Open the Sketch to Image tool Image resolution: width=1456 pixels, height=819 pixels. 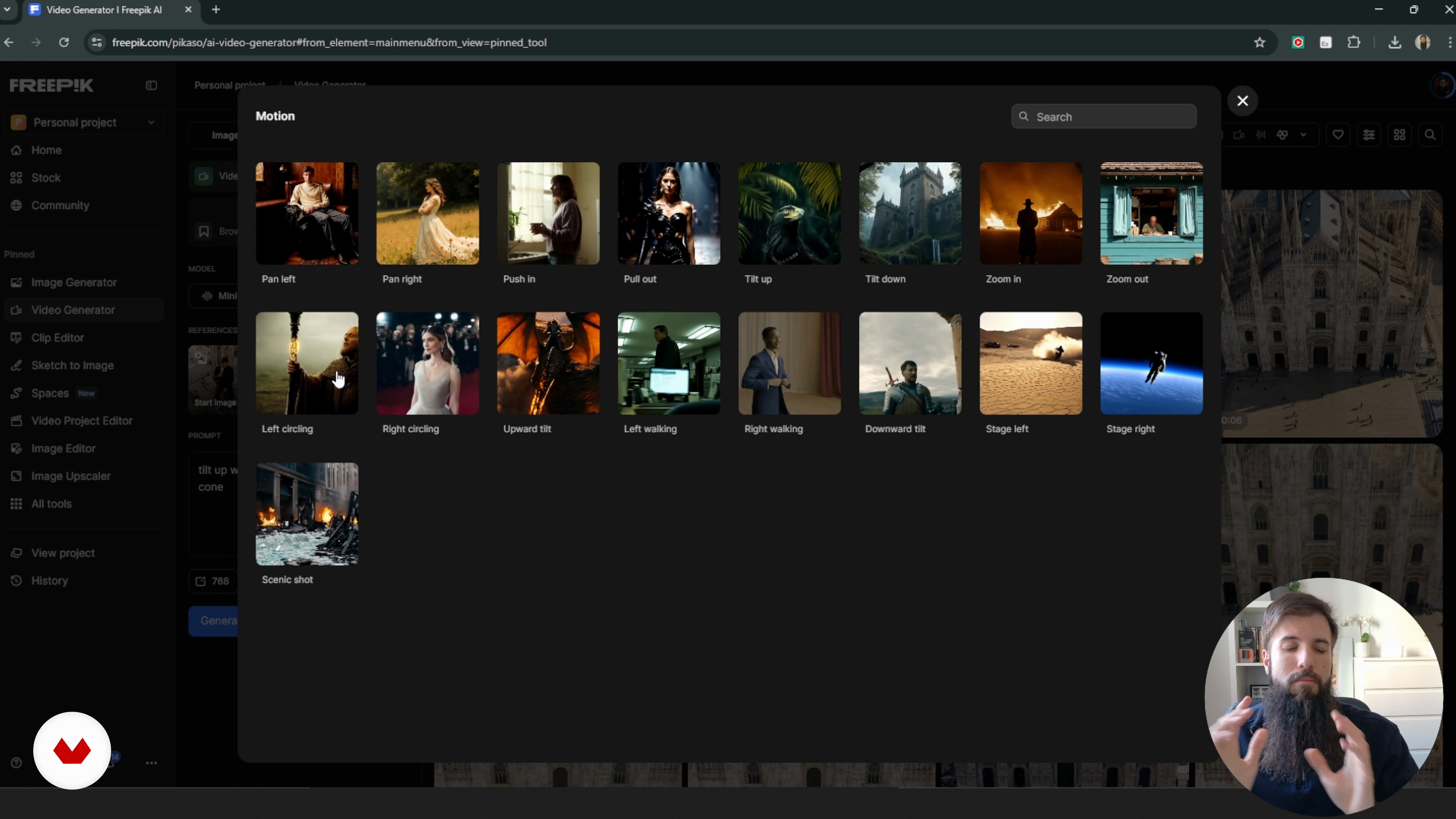pyautogui.click(x=84, y=366)
